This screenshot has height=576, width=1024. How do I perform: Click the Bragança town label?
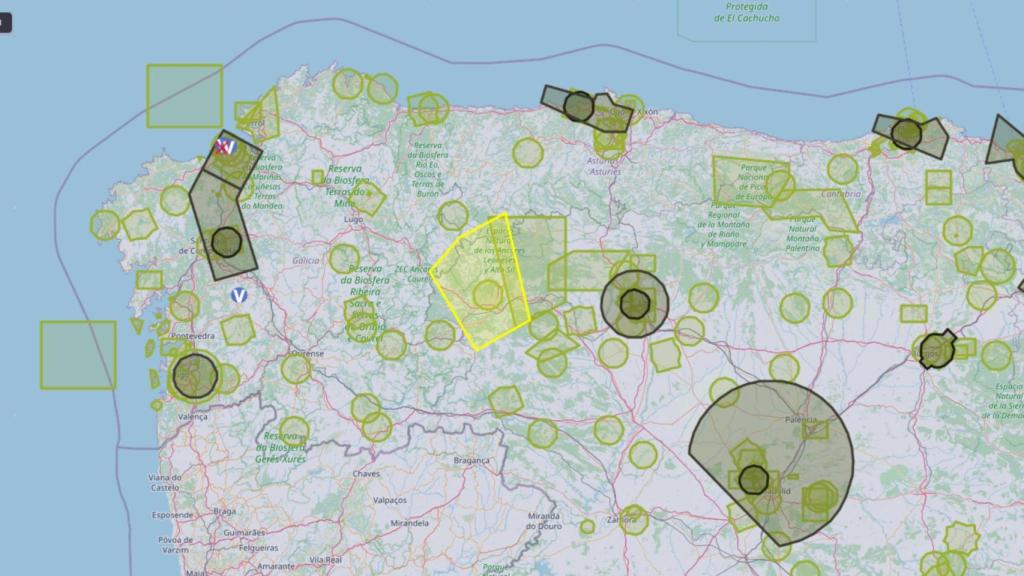[x=472, y=460]
